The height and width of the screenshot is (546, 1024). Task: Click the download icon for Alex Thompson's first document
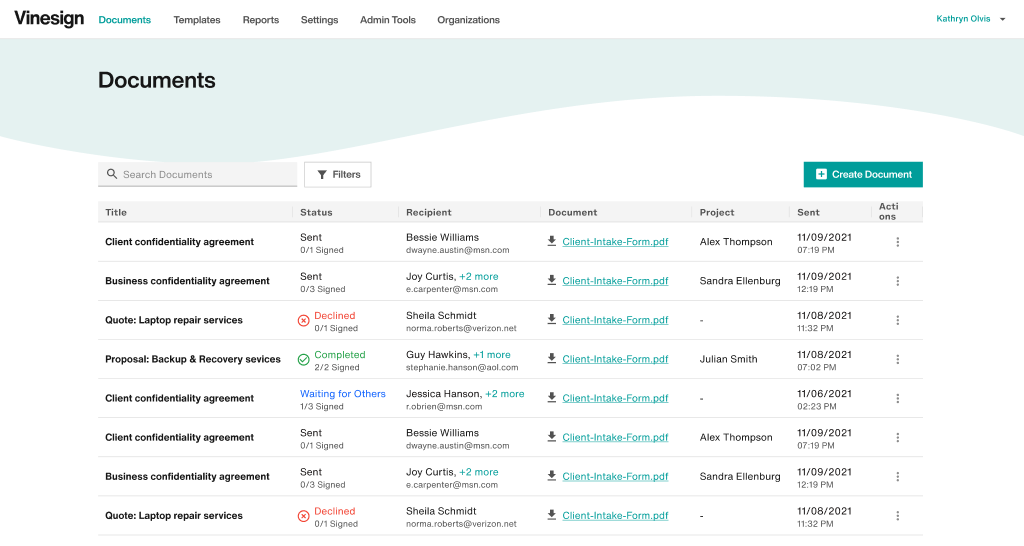551,241
